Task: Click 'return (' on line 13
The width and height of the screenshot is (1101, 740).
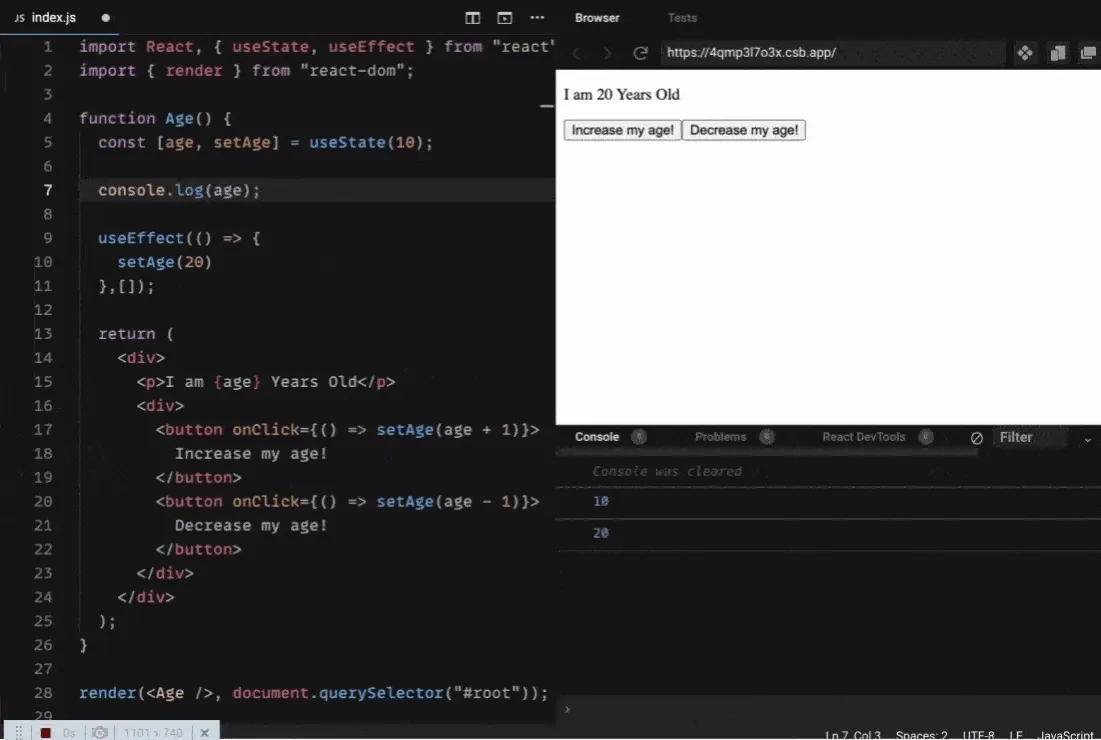Action: point(136,334)
